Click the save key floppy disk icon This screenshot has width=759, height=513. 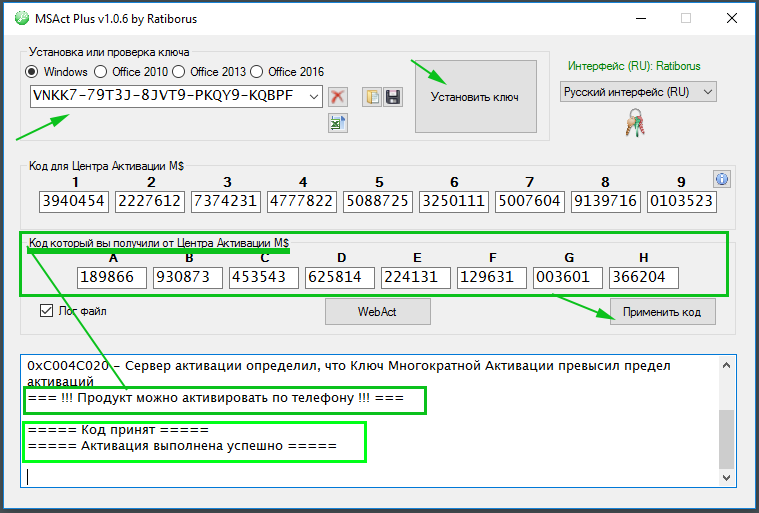(x=392, y=96)
